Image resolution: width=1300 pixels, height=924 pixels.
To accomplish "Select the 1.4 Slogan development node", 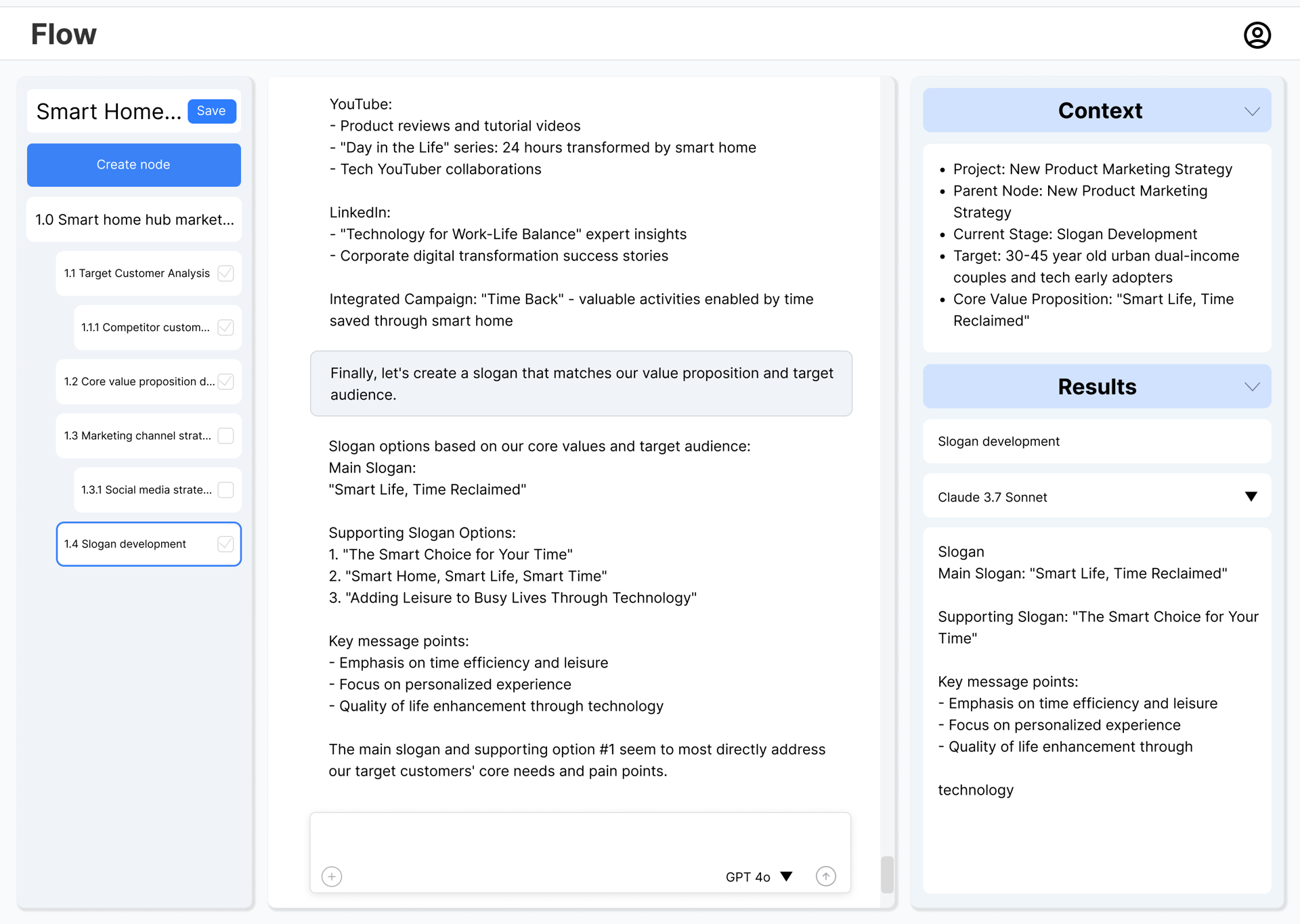I will pos(149,544).
